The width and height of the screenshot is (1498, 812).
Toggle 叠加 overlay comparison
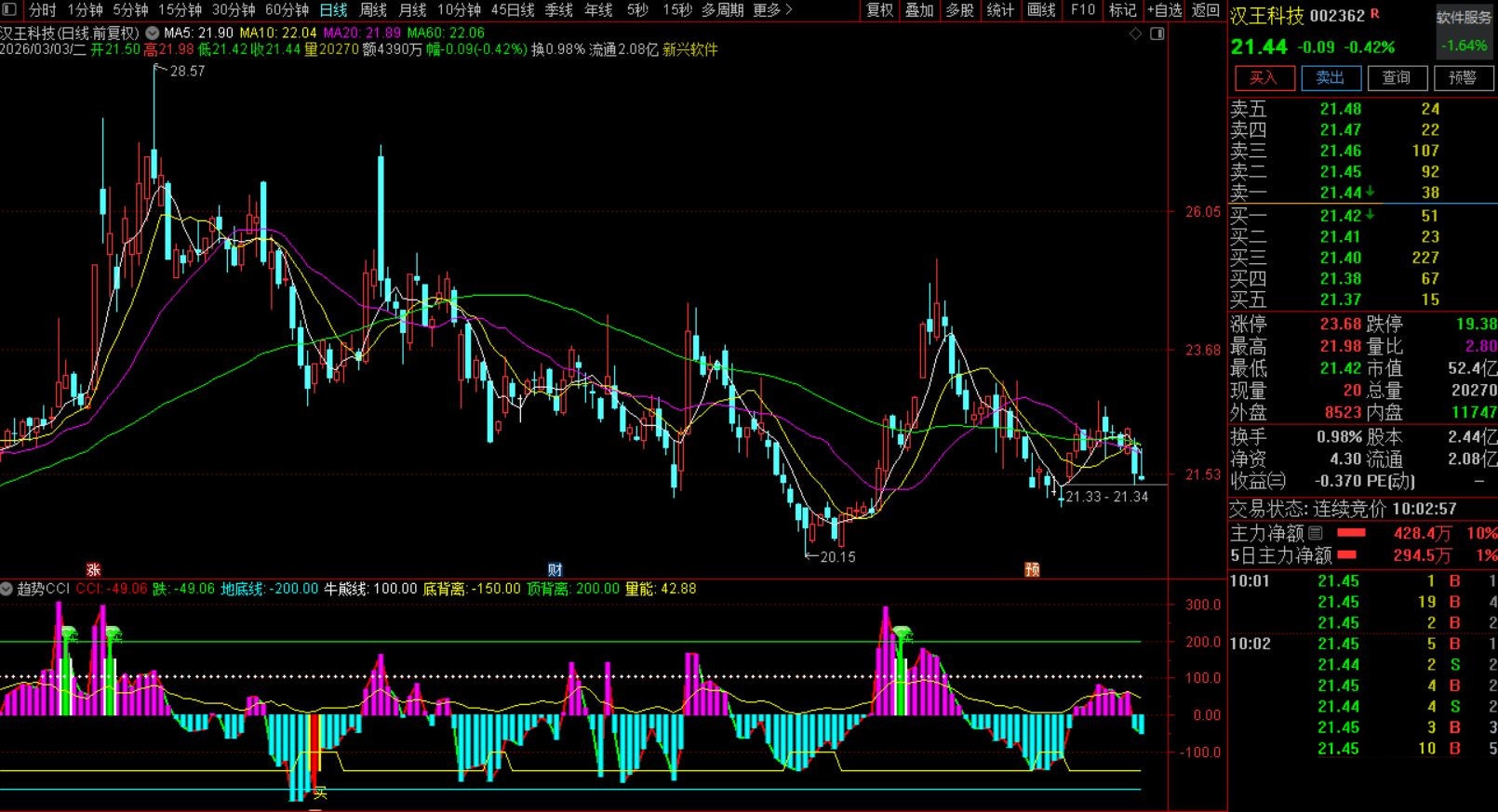pyautogui.click(x=919, y=10)
